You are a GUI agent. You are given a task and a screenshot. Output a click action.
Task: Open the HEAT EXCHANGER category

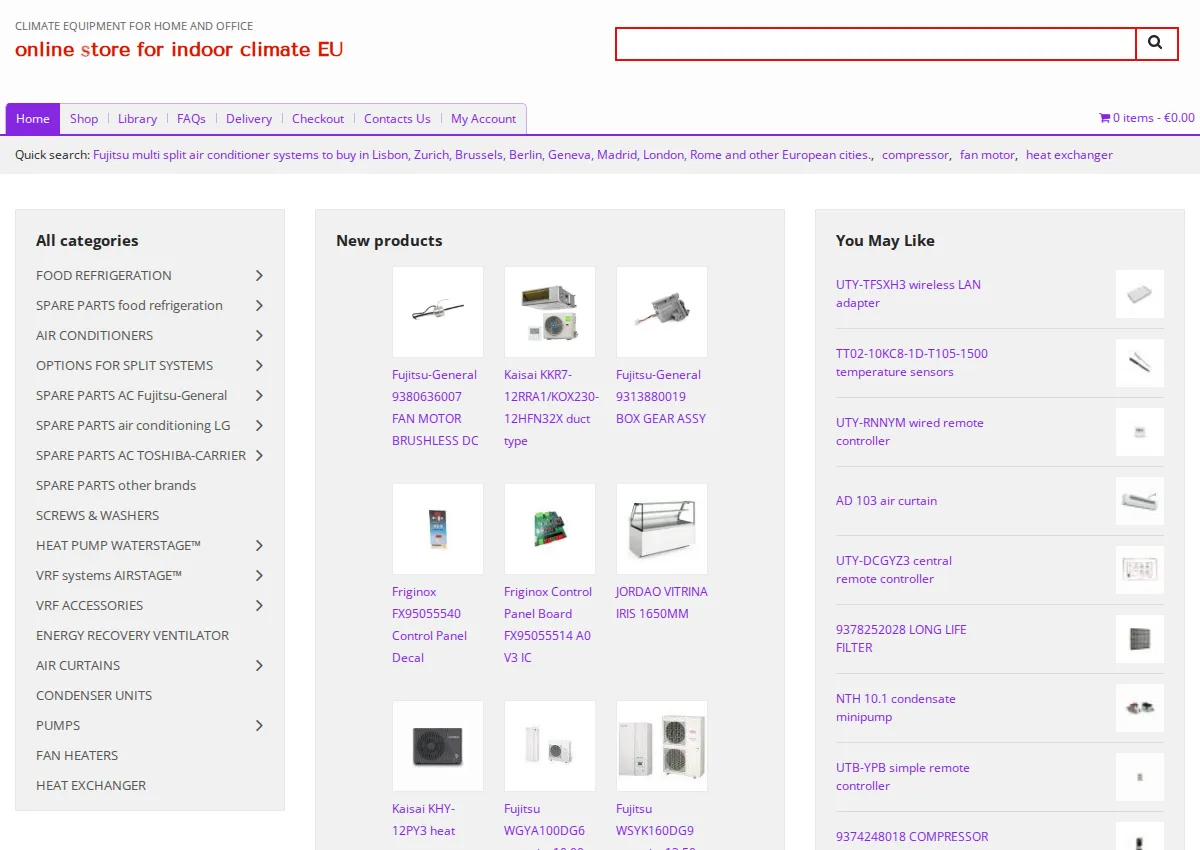pos(91,785)
